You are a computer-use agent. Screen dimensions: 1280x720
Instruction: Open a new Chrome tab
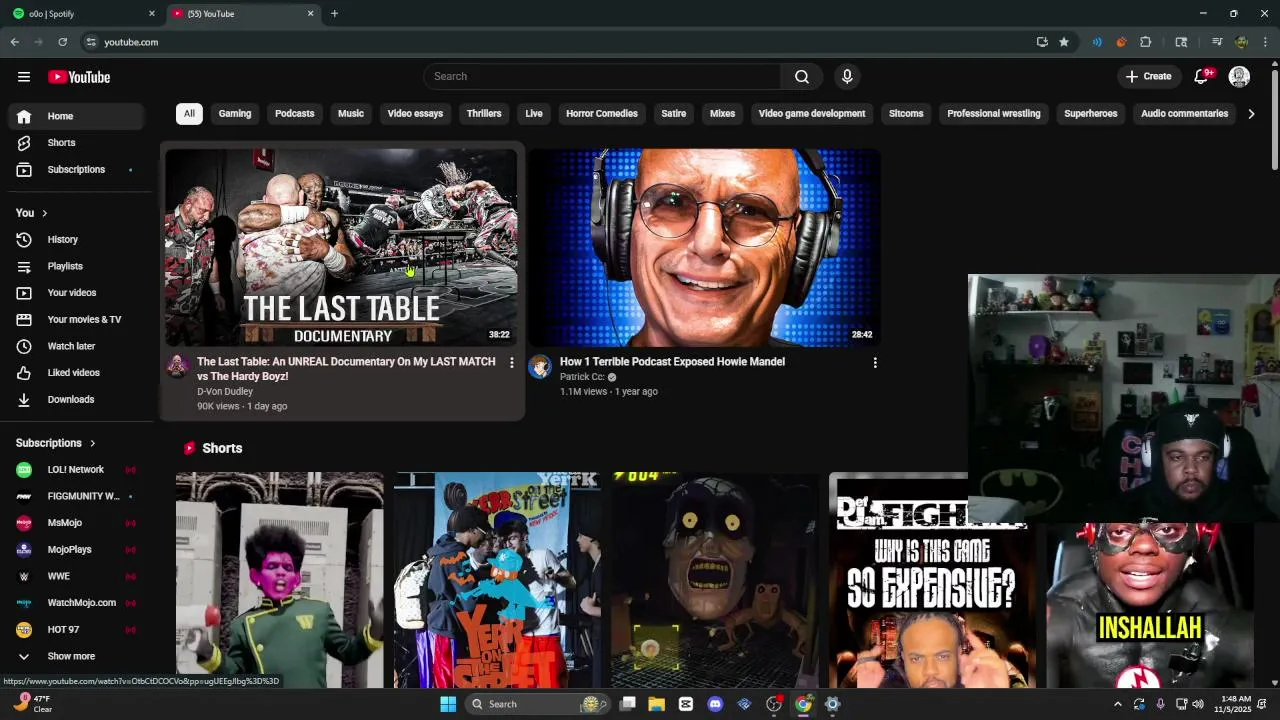coord(334,14)
